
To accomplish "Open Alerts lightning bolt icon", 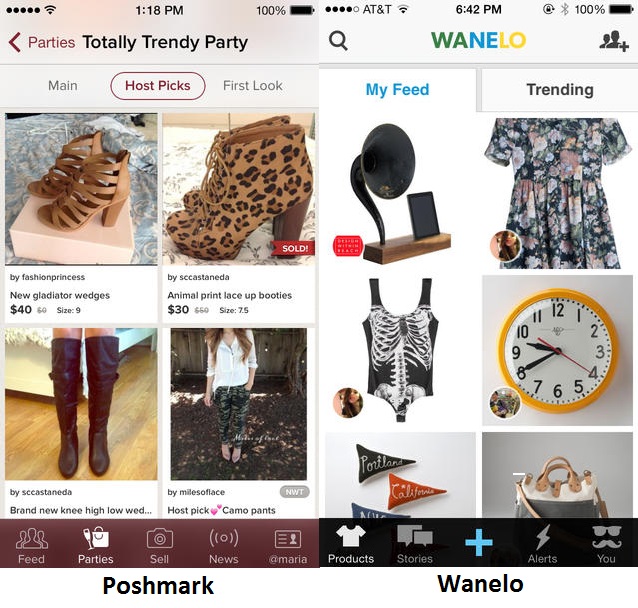I will pos(542,537).
